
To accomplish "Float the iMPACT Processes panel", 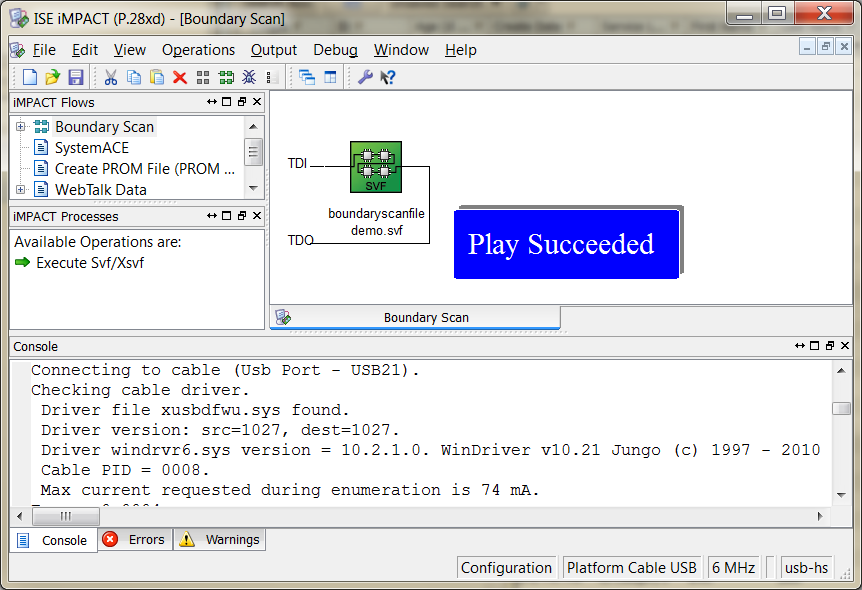I will click(242, 217).
